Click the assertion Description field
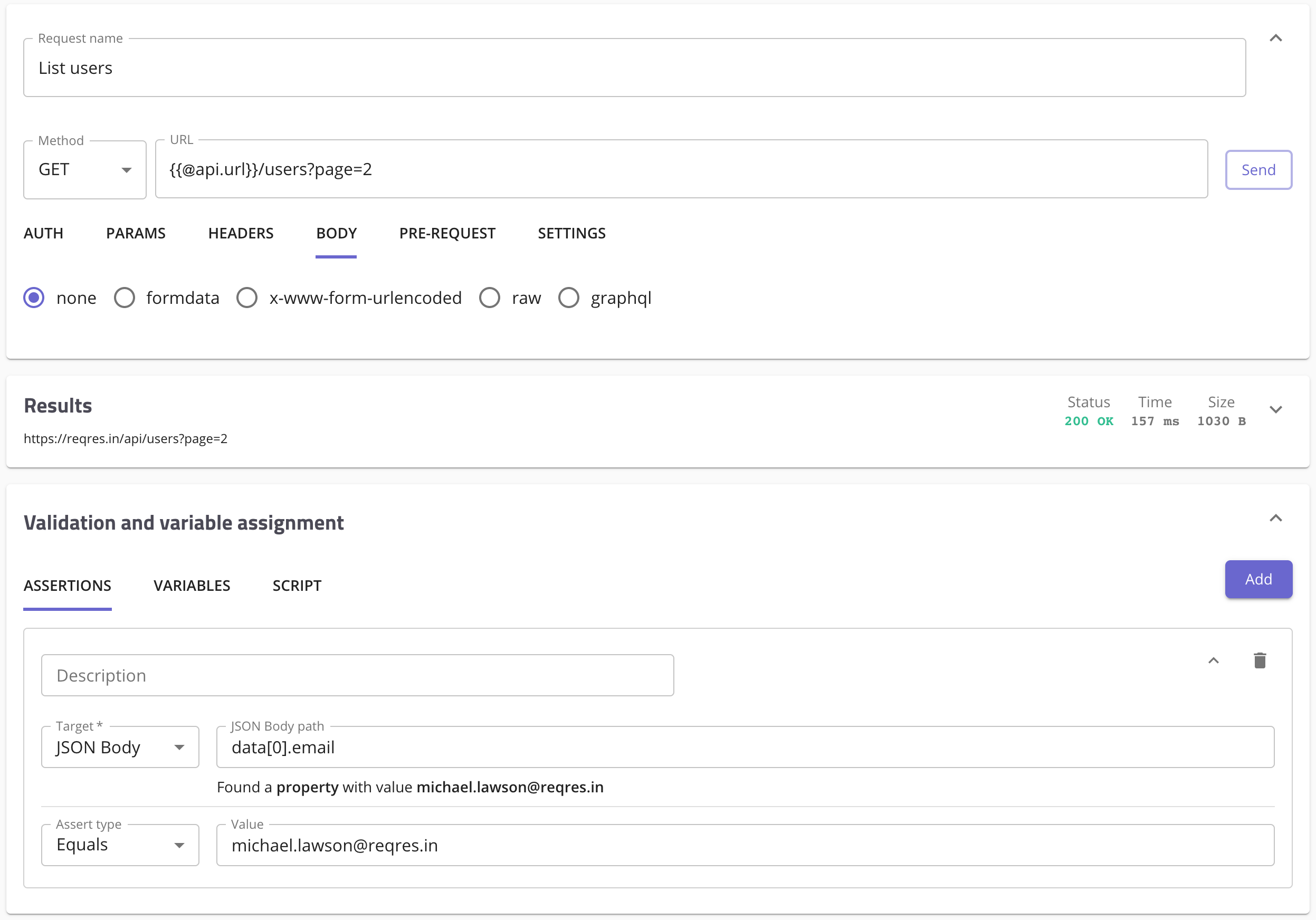This screenshot has width=1316, height=920. click(x=357, y=675)
